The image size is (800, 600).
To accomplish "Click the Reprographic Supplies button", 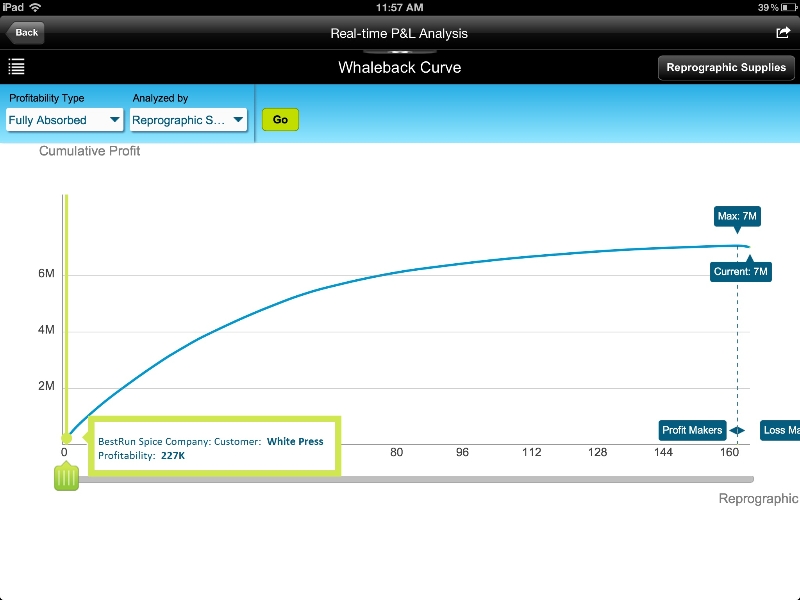I will (726, 68).
